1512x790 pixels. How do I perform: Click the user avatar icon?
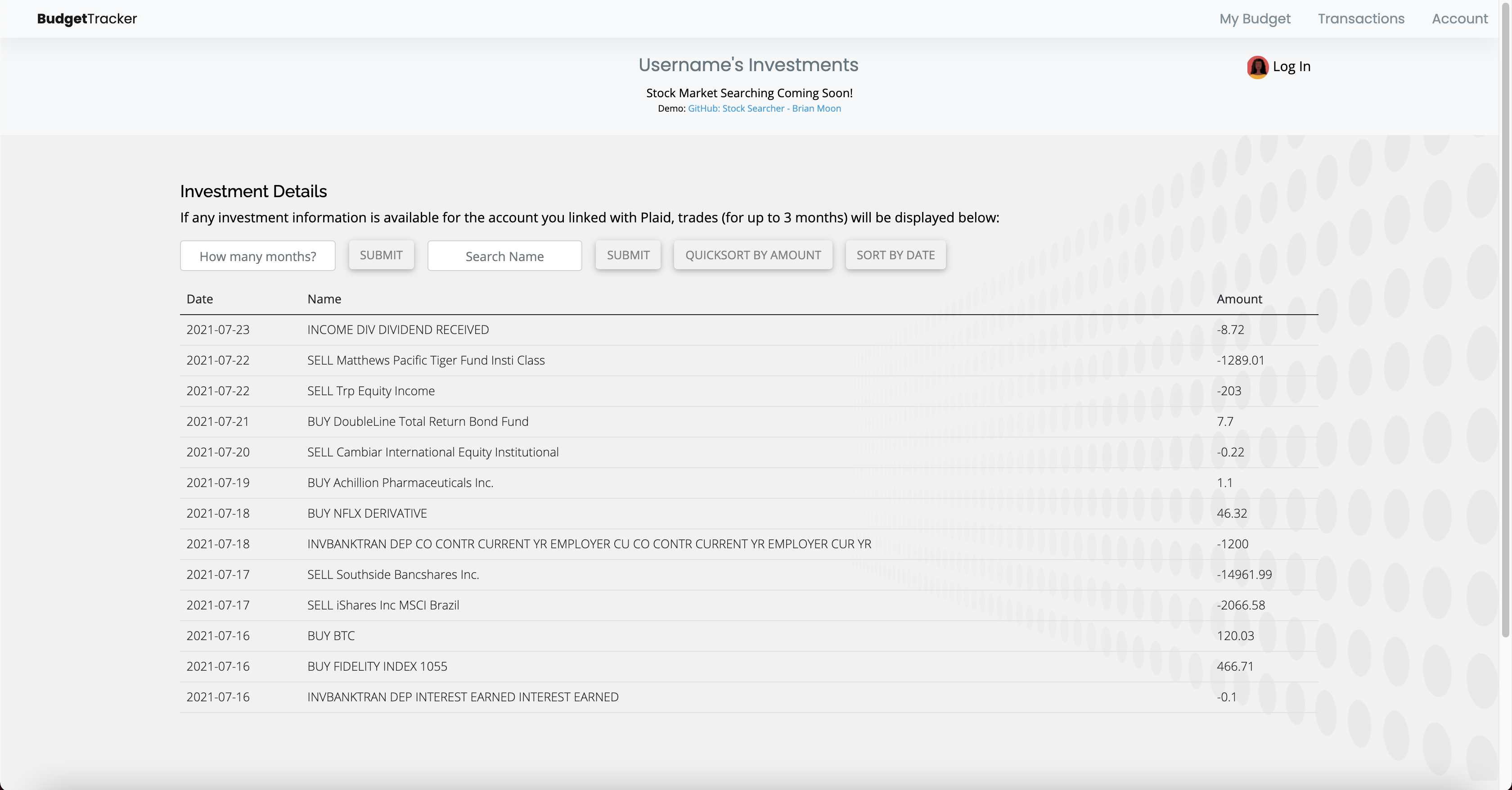point(1259,67)
